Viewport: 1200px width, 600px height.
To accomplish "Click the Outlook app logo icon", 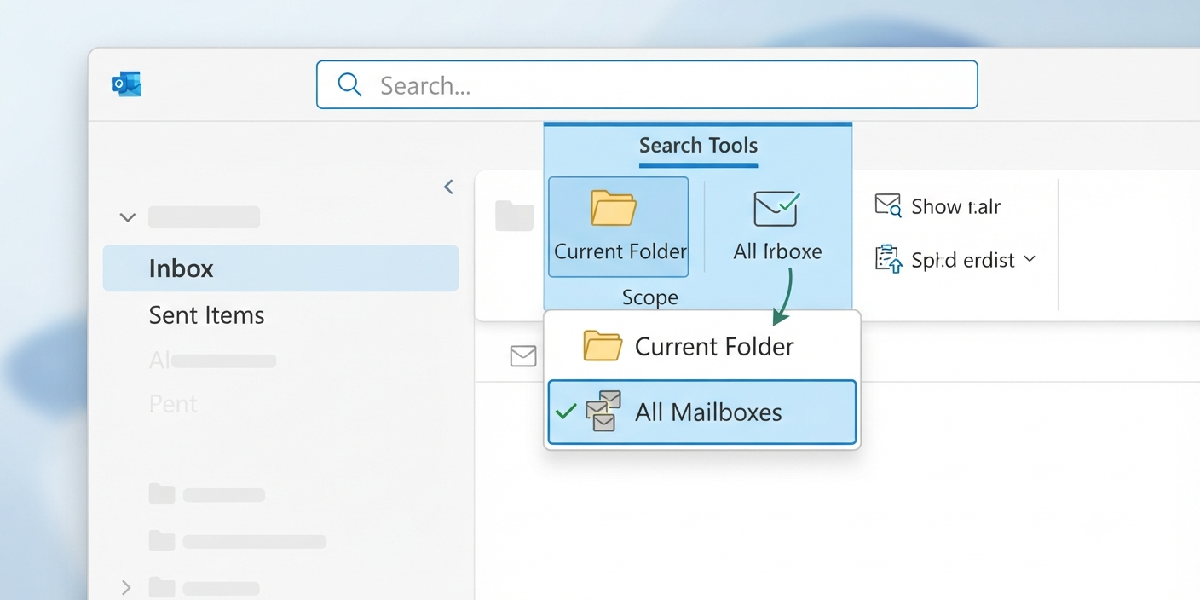I will 127,85.
